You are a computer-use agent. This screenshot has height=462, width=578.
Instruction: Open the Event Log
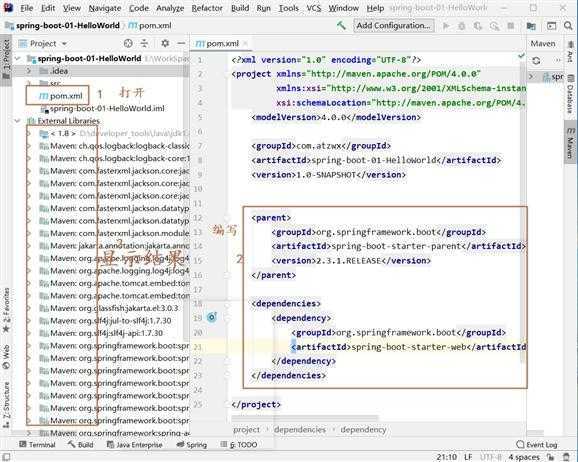537,445
